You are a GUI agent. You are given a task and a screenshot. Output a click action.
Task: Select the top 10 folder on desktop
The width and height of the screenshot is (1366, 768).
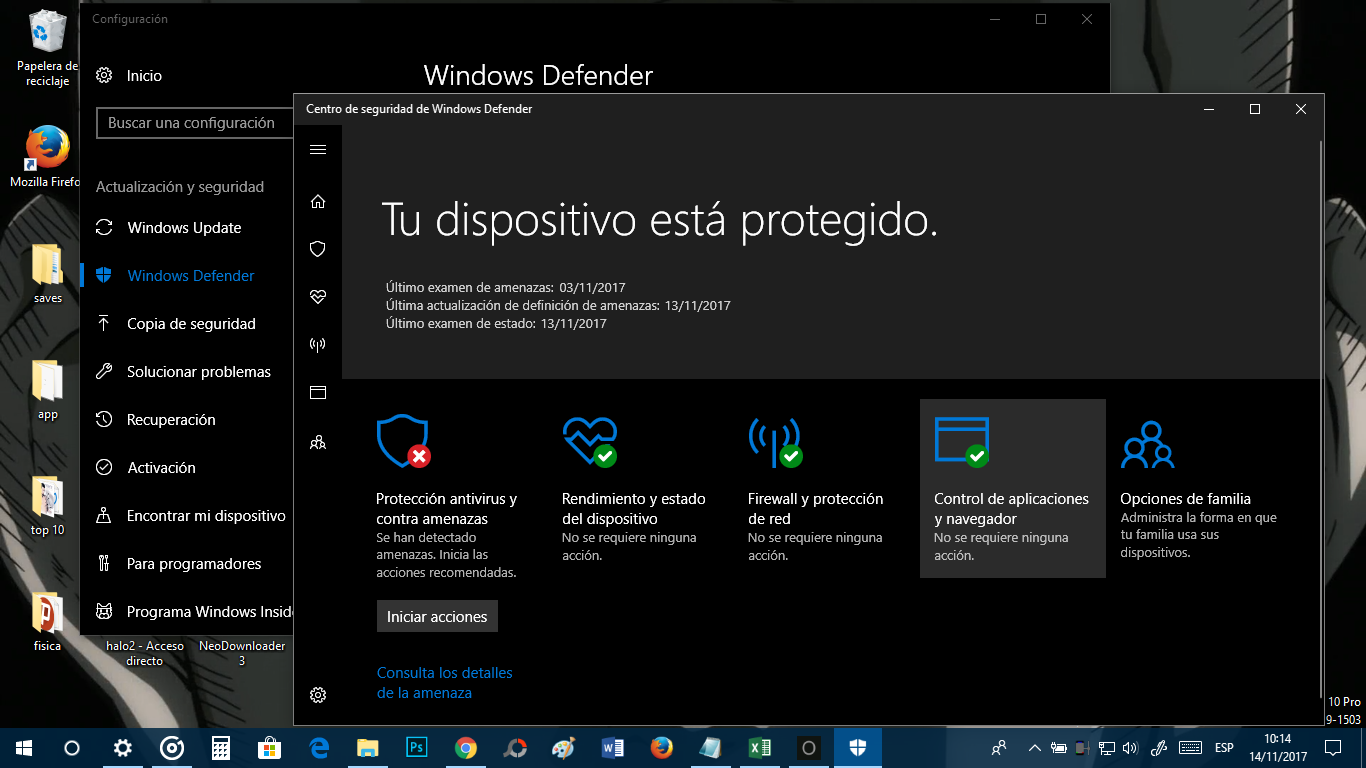47,506
